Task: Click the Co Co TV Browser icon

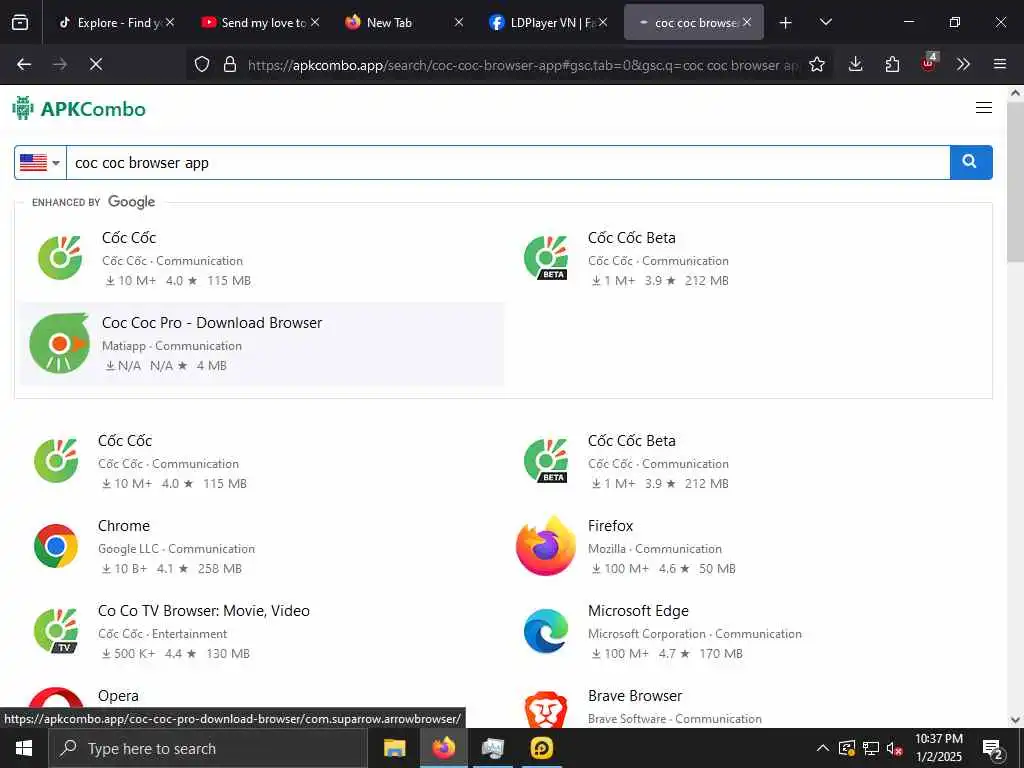Action: [56, 630]
